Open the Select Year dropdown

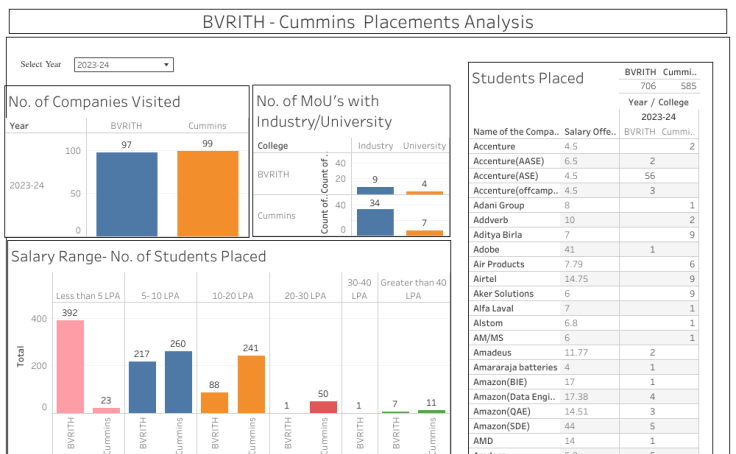point(124,65)
